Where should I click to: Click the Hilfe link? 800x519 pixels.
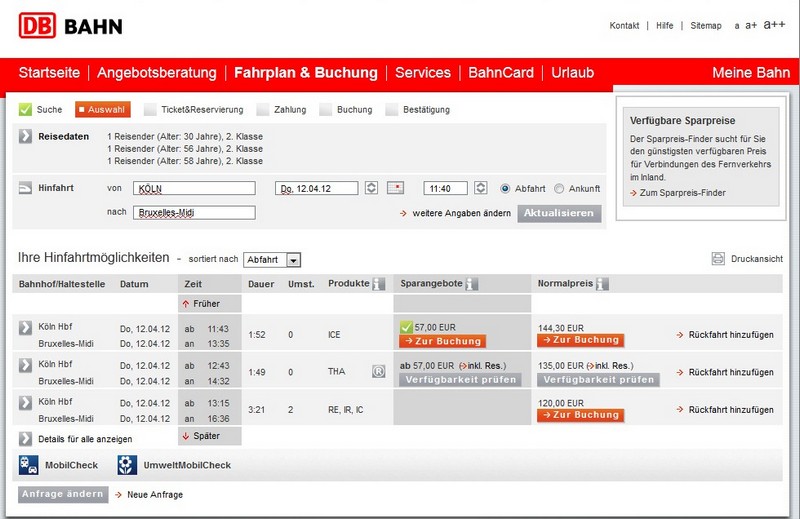664,26
